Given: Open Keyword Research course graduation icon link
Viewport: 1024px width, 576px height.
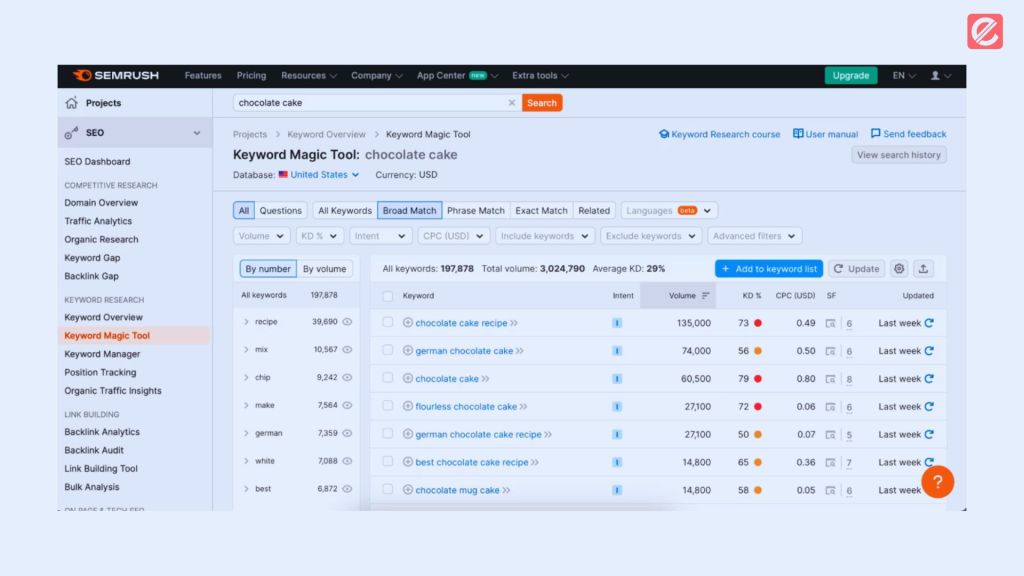Looking at the screenshot, I should pos(719,134).
